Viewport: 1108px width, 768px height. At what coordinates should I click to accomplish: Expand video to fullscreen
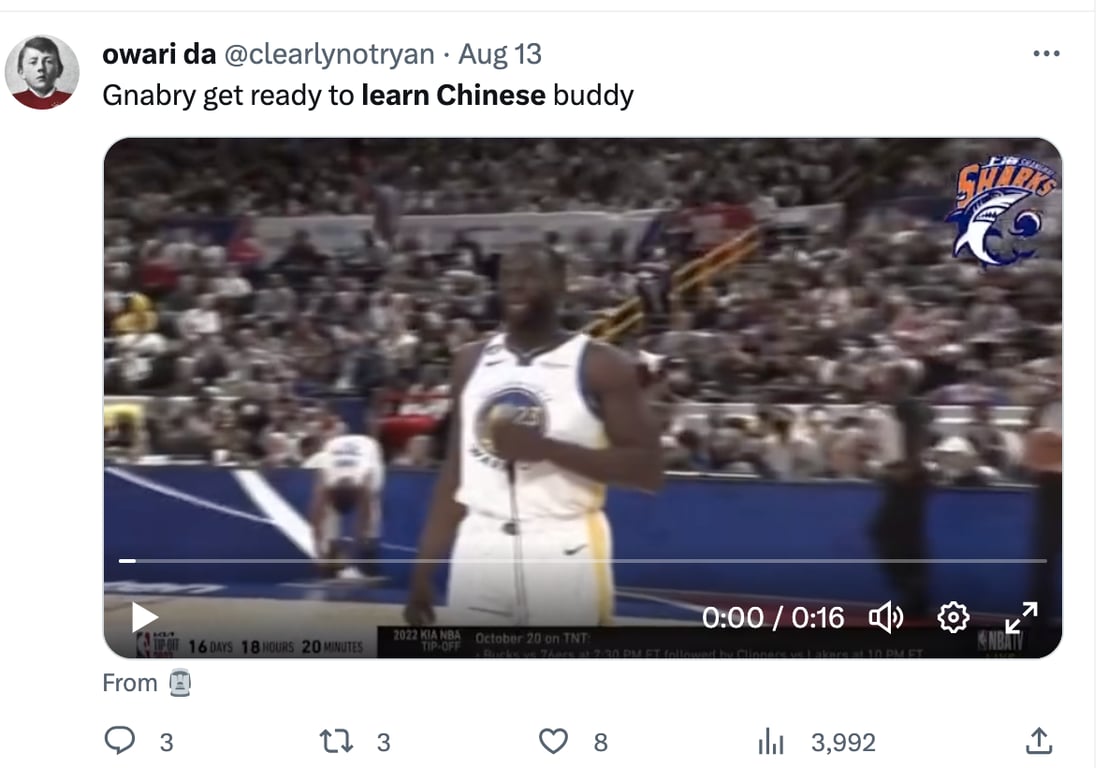(x=1021, y=618)
